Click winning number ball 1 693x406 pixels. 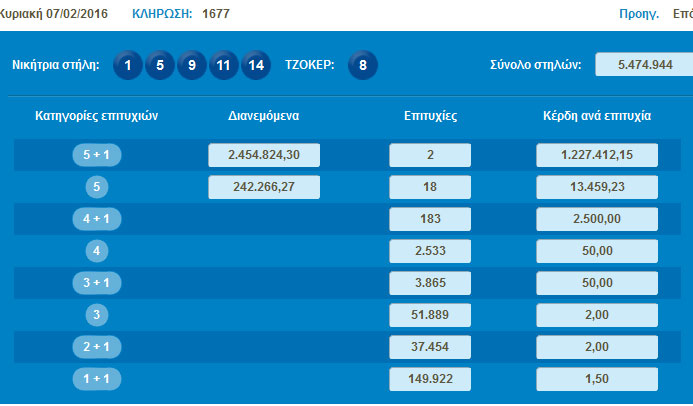pos(127,66)
